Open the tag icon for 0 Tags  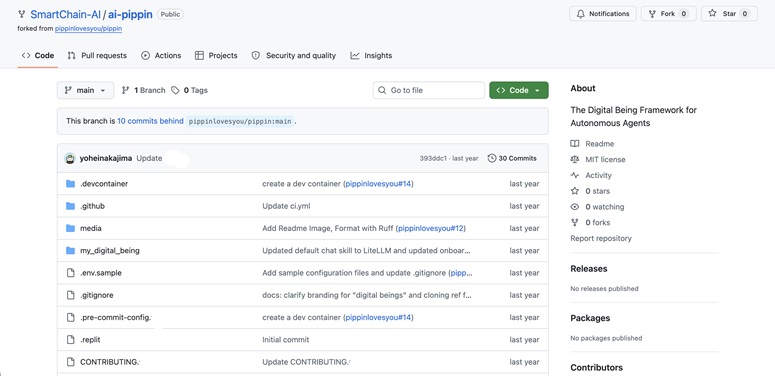175,90
